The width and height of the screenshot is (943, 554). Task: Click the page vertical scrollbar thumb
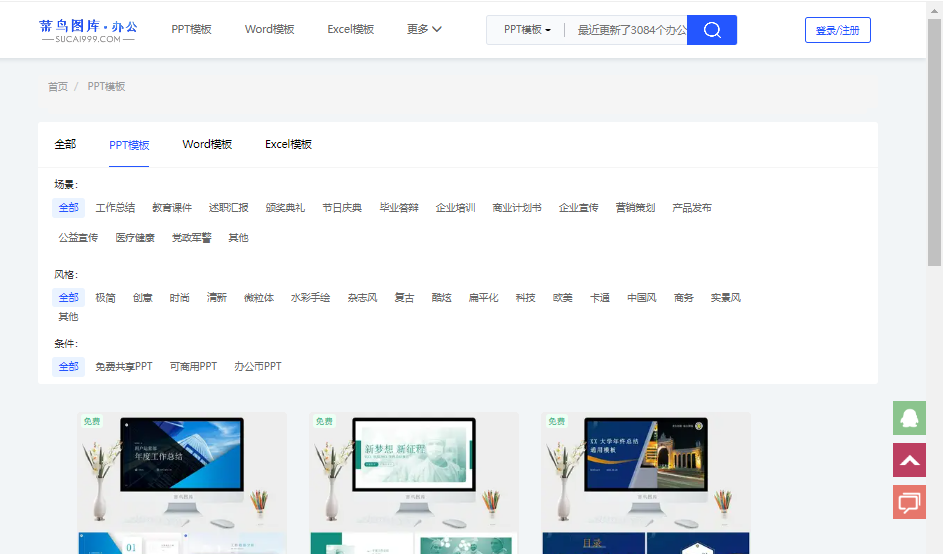tap(934, 143)
